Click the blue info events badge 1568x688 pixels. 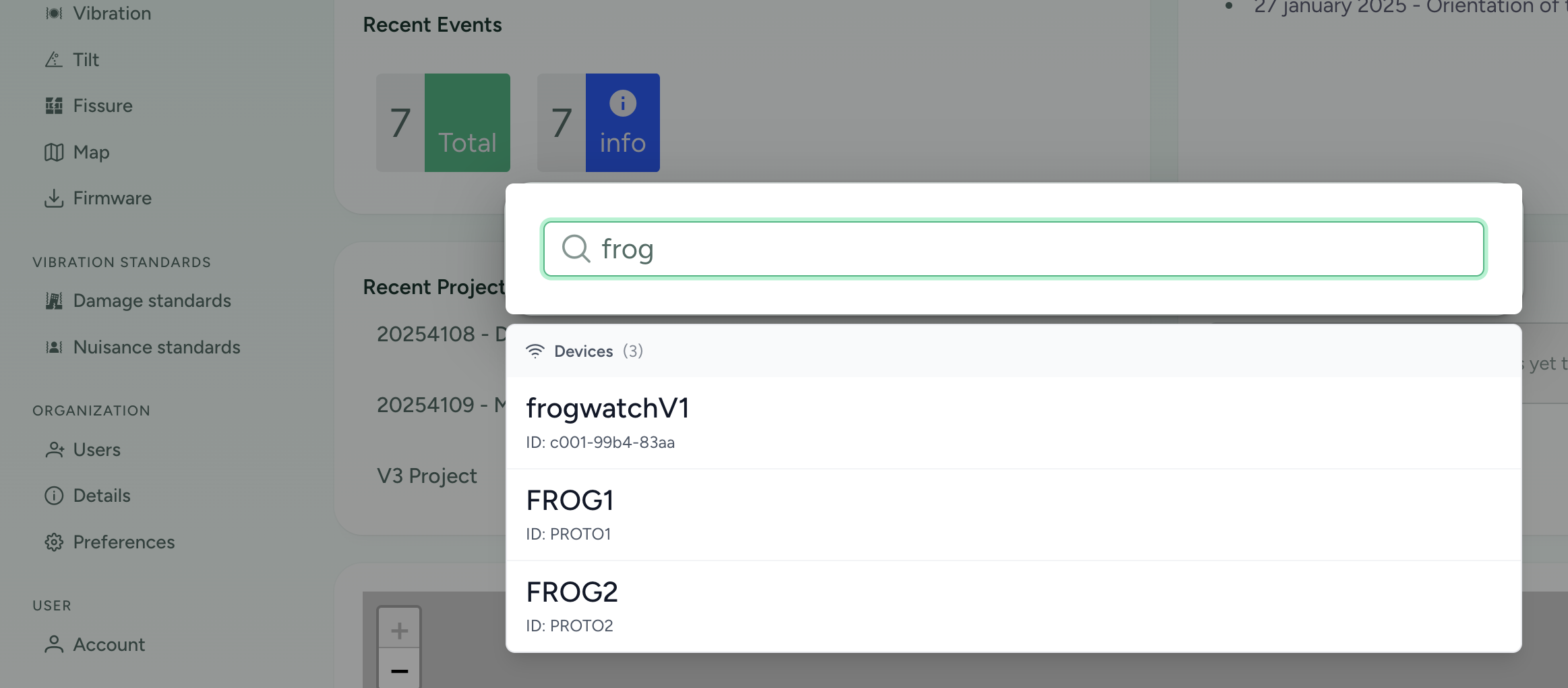coord(621,123)
